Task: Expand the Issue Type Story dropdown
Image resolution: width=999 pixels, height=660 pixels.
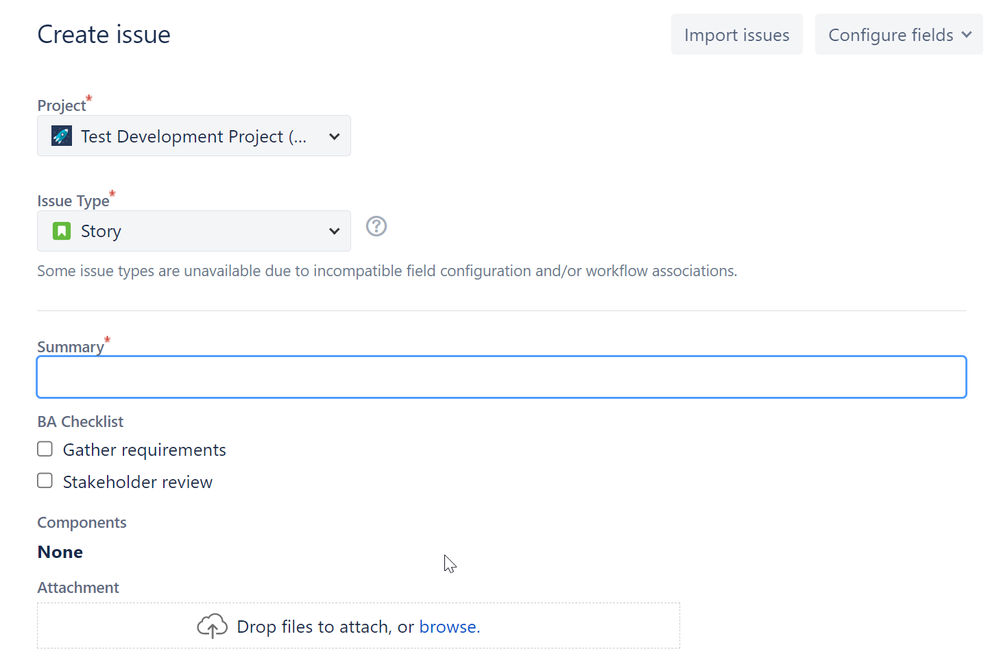Action: click(194, 231)
